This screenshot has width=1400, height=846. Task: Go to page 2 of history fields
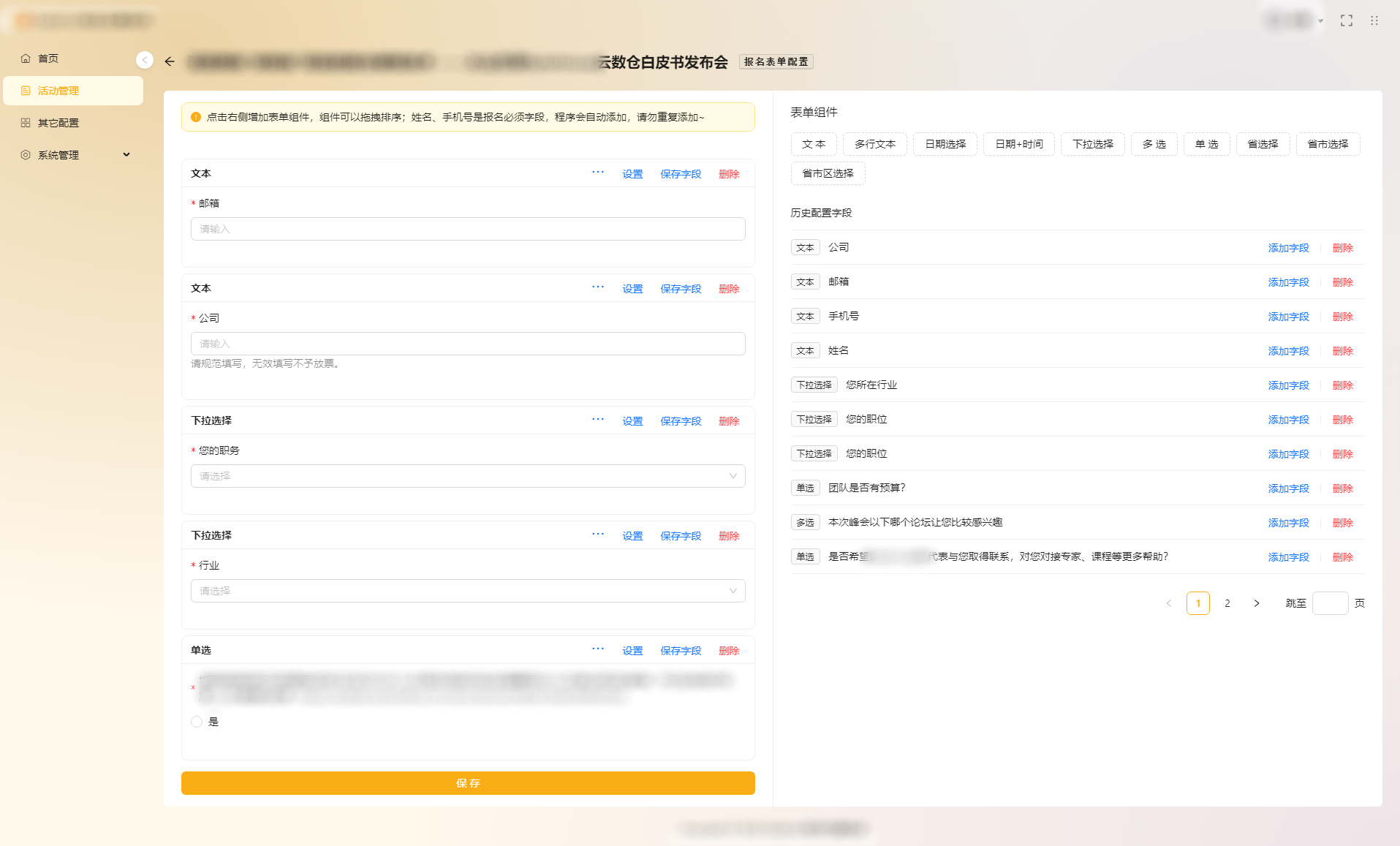point(1227,603)
